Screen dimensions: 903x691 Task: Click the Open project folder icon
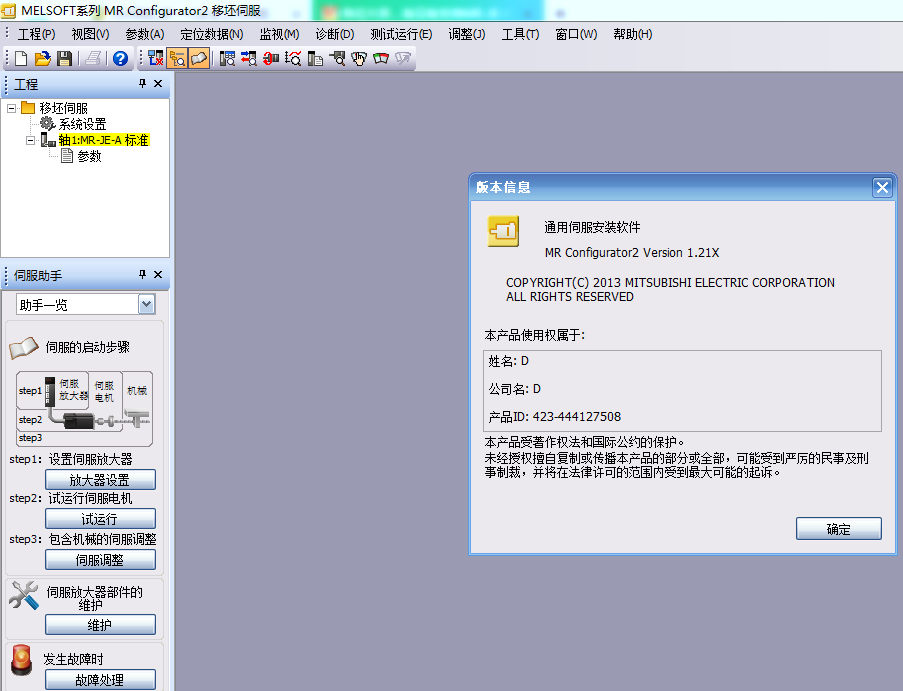click(x=43, y=59)
